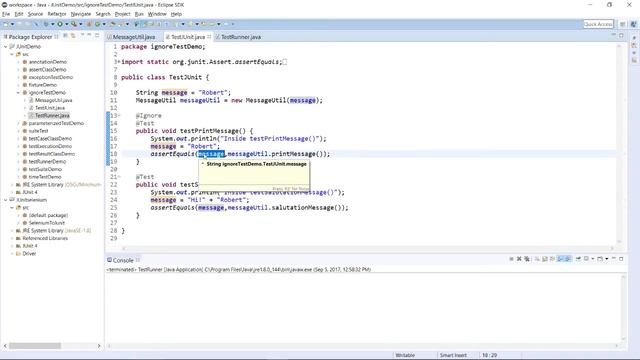Click Terminate square in Console toolbar
The image size is (640, 360).
511,259
